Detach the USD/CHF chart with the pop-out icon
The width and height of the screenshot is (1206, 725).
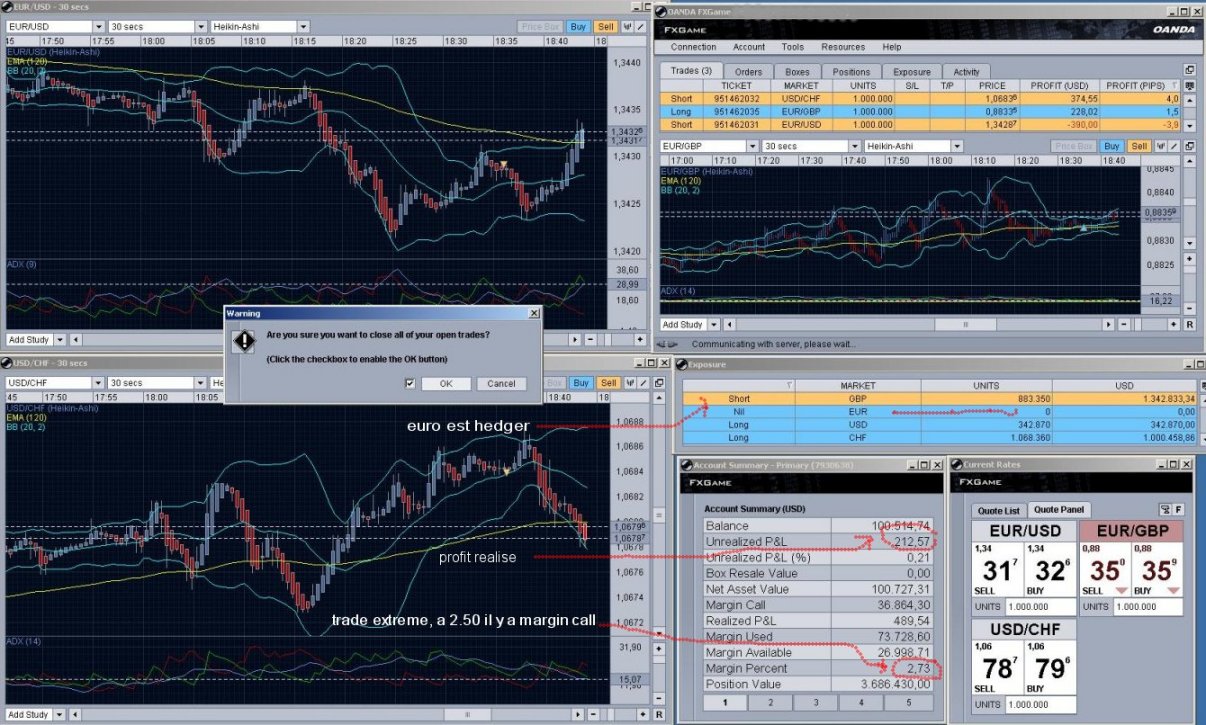point(659,383)
